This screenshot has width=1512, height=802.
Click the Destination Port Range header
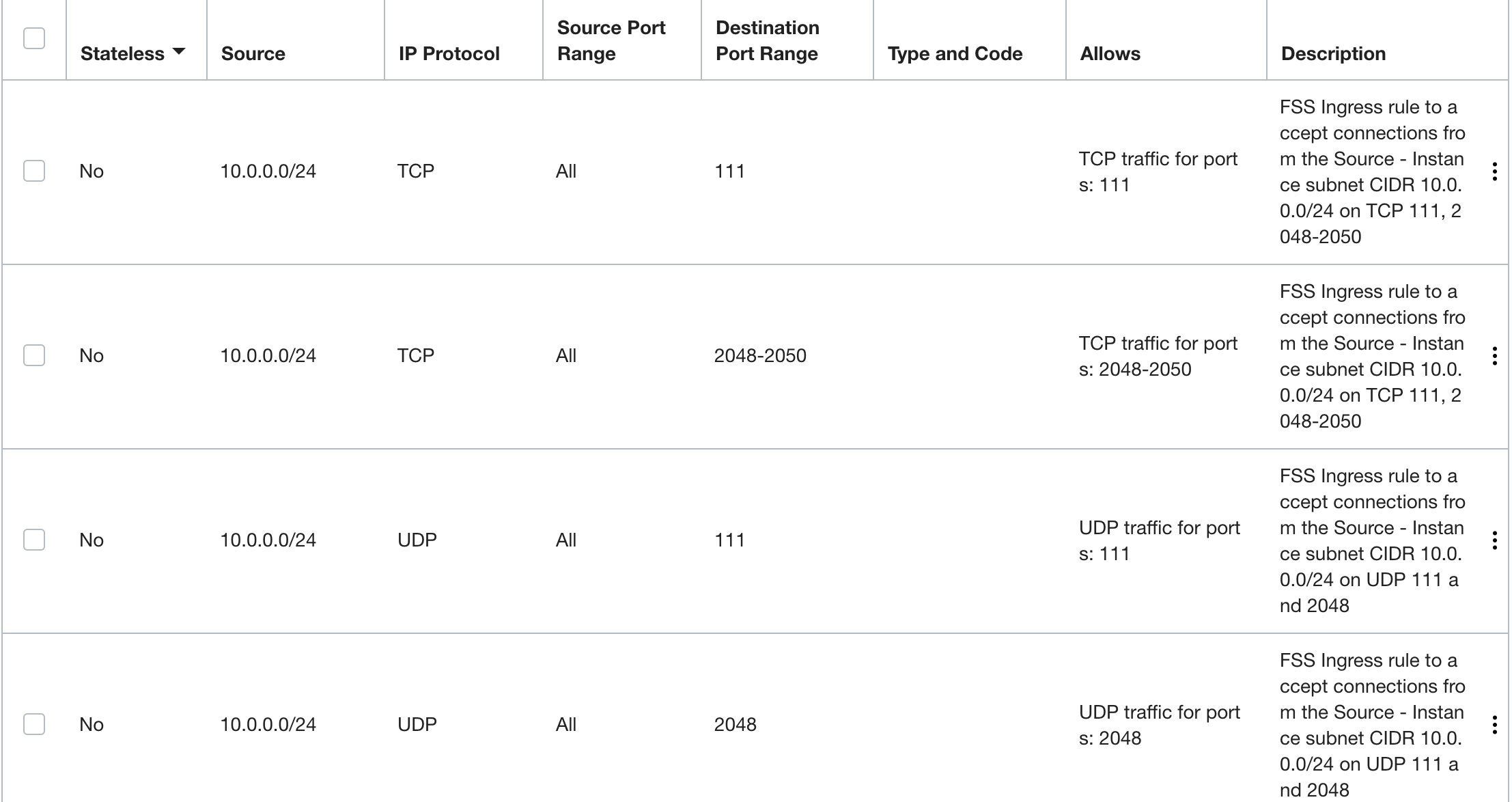[767, 40]
